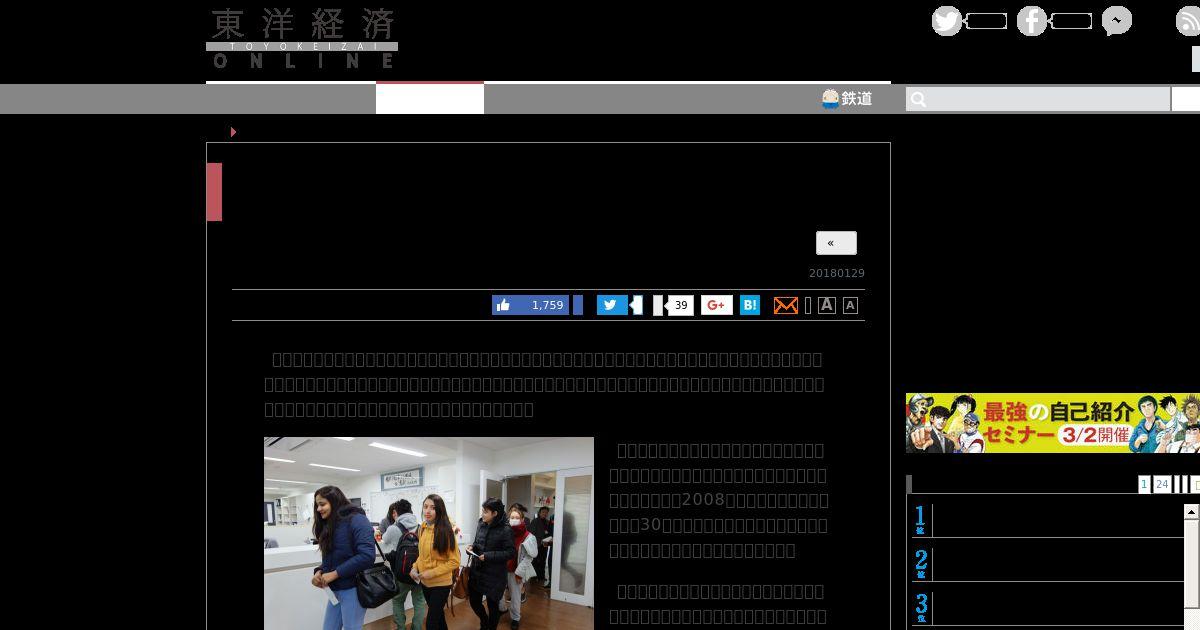Share article with the blue Twitter button

(612, 305)
